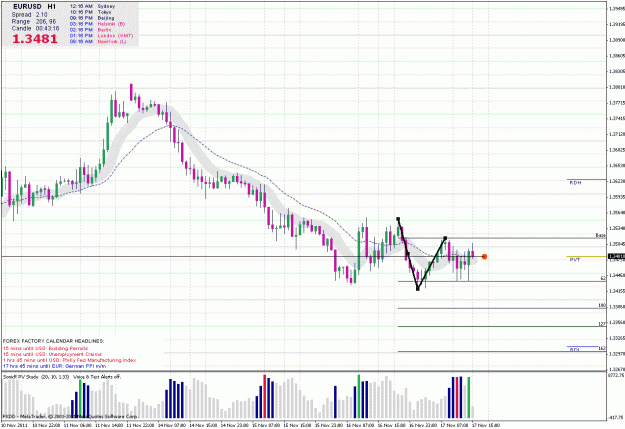Open the USD Building Permits headline
Image resolution: width=625 pixels, height=429 pixels.
point(45,348)
